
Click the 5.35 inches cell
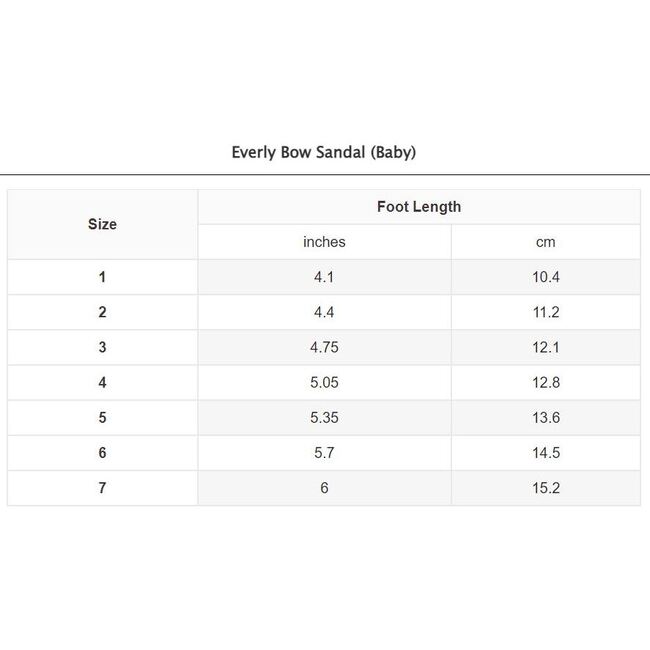[x=324, y=418]
